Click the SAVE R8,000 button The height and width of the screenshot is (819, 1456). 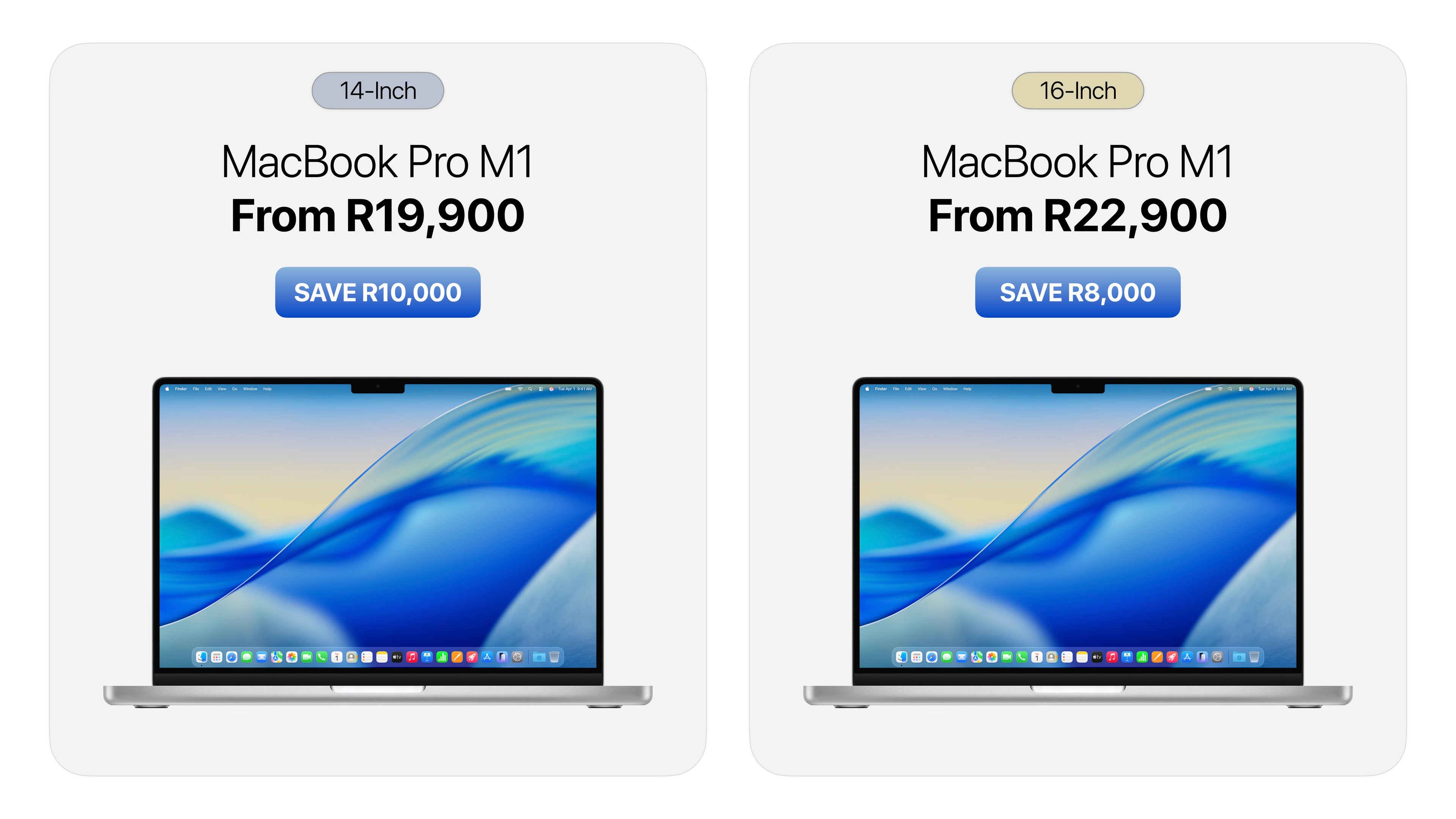click(x=1077, y=292)
